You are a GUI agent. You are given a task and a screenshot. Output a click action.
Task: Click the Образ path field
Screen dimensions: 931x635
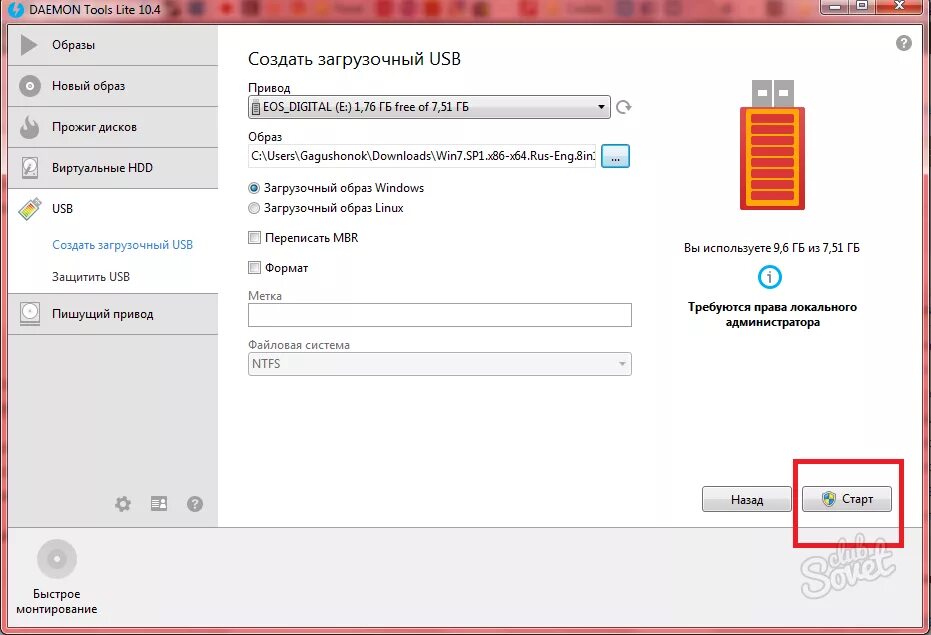click(422, 156)
